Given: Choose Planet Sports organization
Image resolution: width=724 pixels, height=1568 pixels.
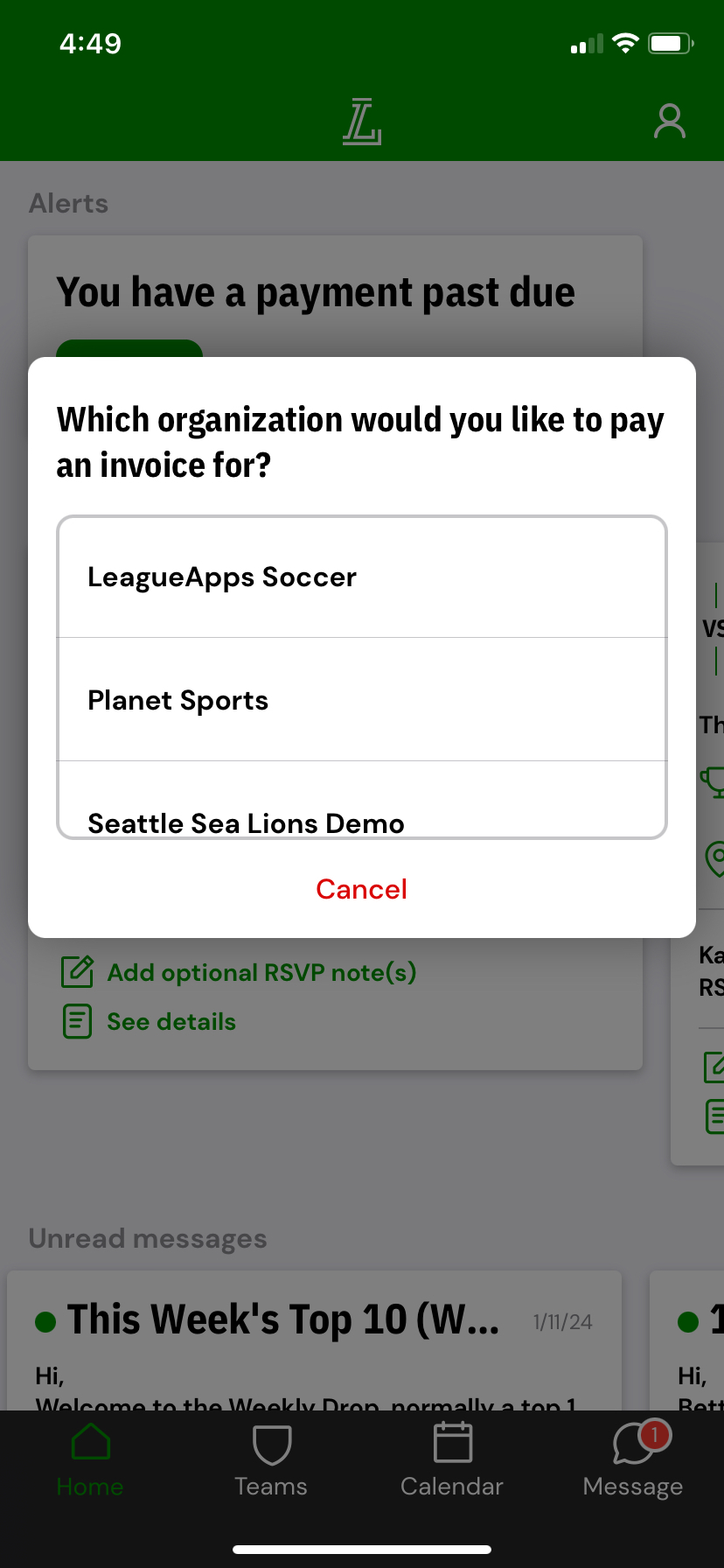Looking at the screenshot, I should click(x=361, y=700).
